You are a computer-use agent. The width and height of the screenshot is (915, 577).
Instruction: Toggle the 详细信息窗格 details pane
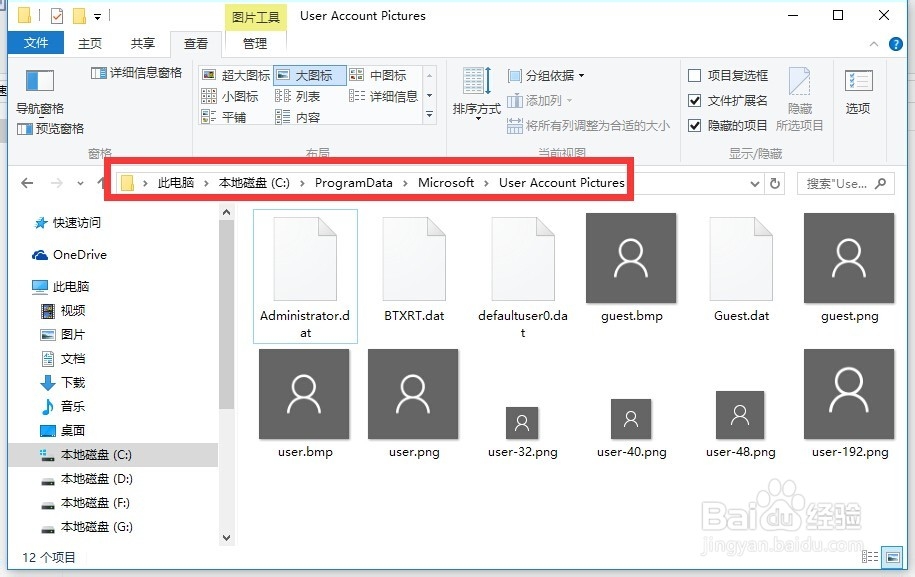[137, 73]
